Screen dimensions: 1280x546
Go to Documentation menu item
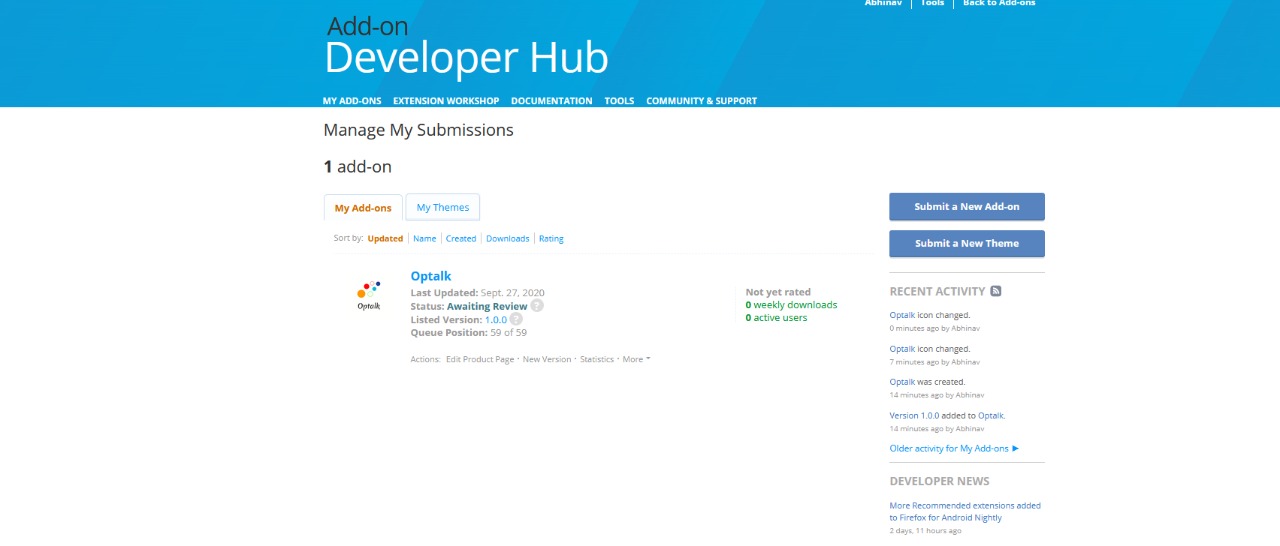click(x=551, y=101)
